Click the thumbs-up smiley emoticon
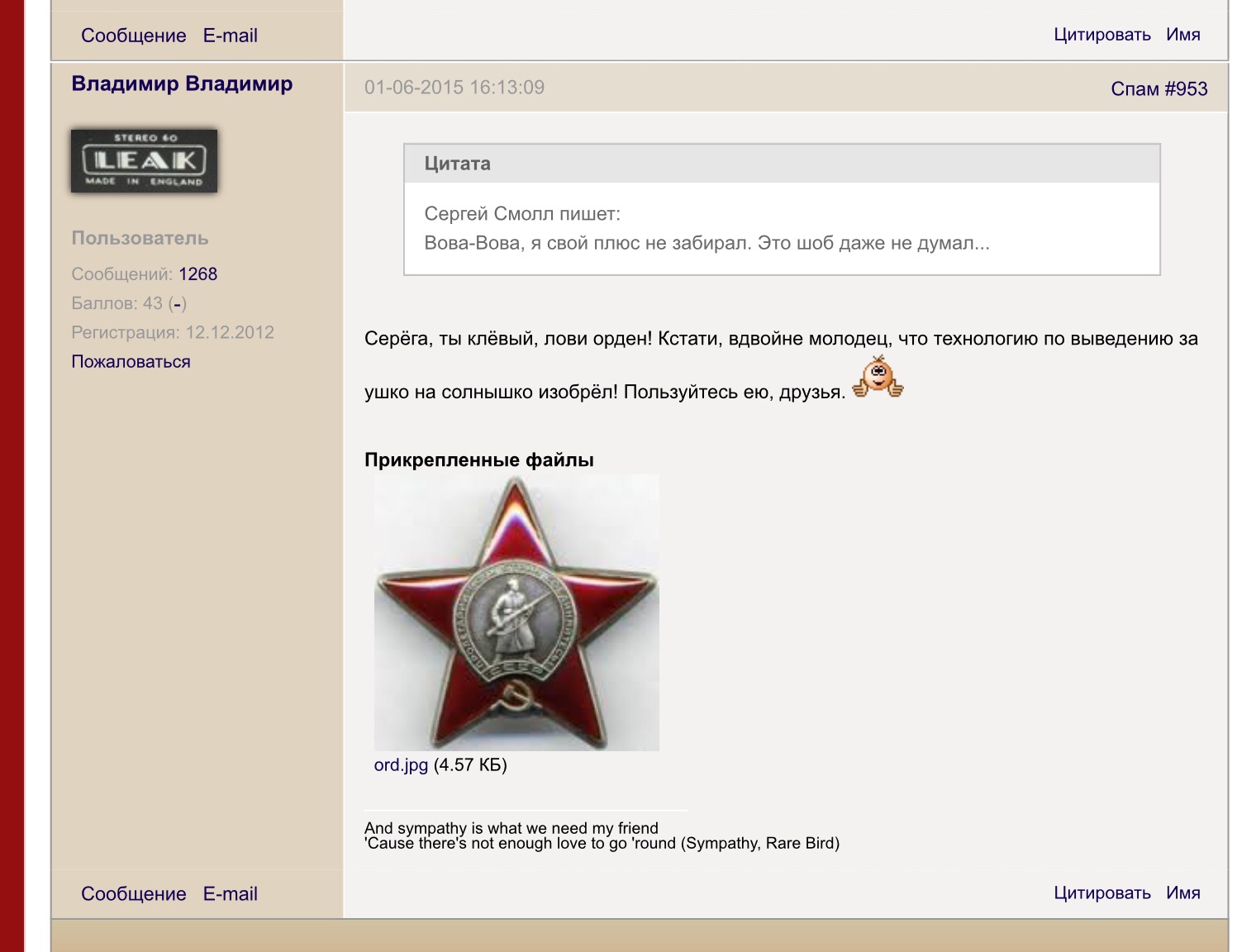This screenshot has height=952, width=1237. pos(878,378)
